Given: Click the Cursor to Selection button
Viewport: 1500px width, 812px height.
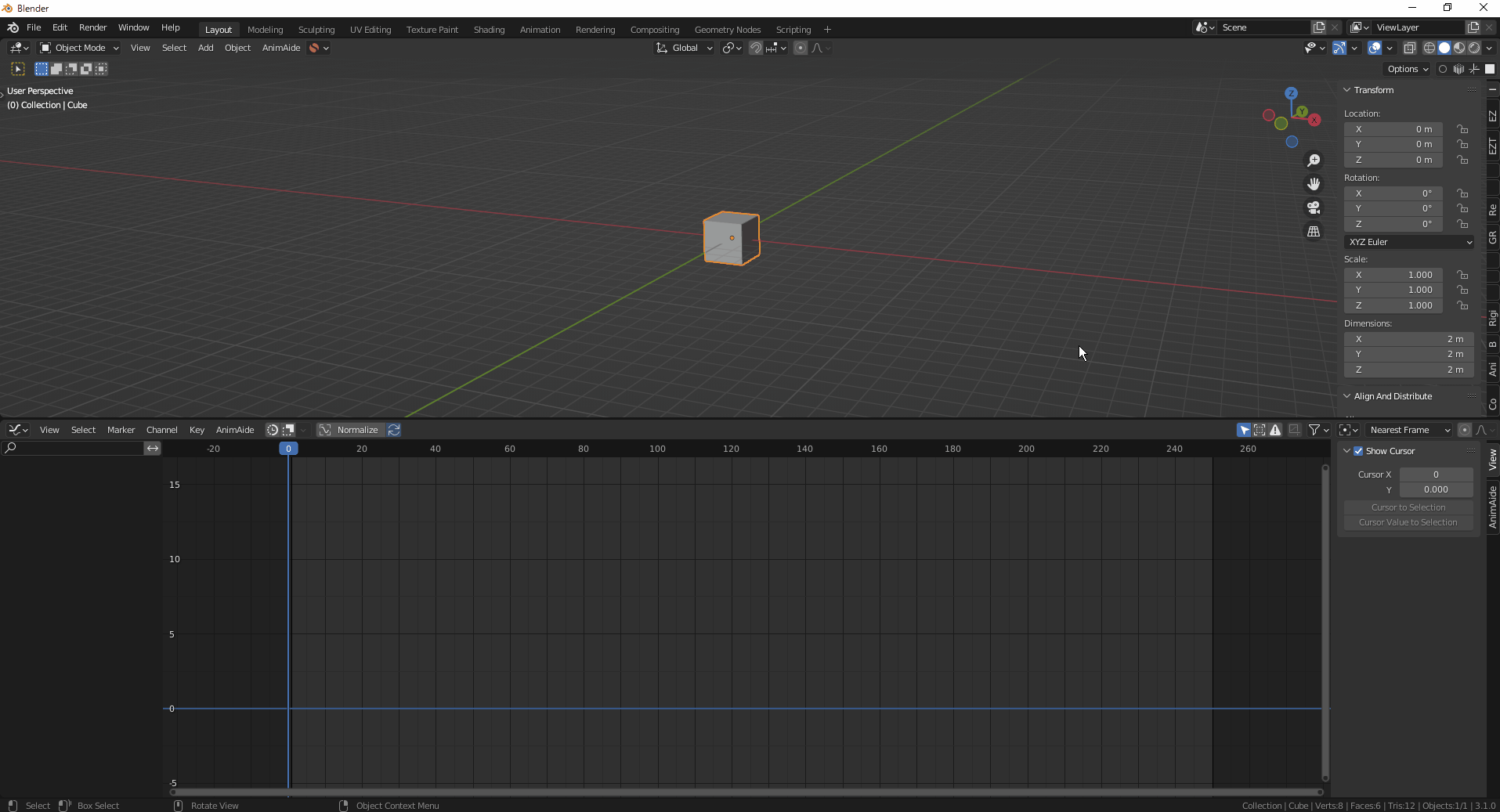Looking at the screenshot, I should pyautogui.click(x=1408, y=507).
